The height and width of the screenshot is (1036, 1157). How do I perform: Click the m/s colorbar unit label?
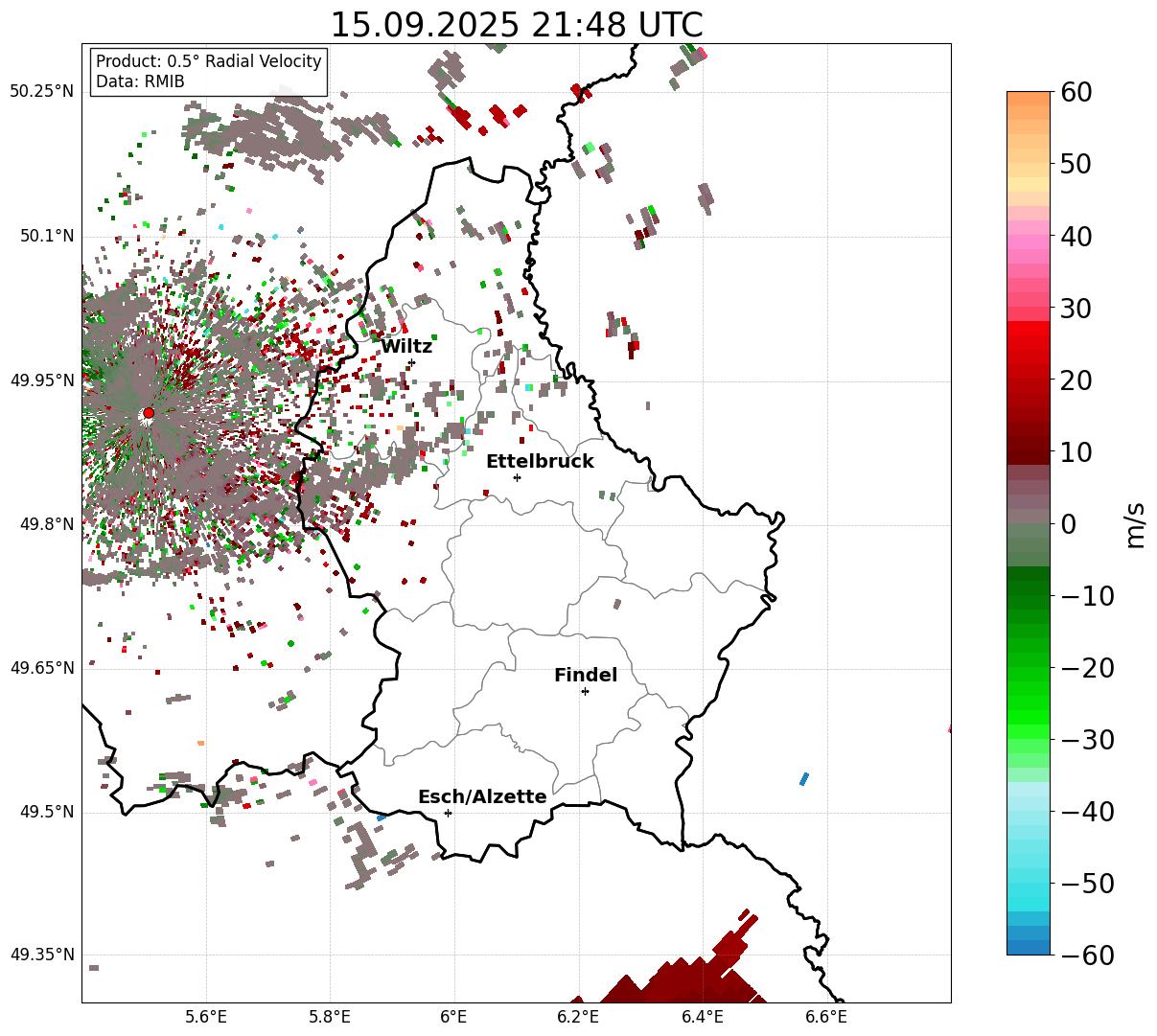point(1135,524)
